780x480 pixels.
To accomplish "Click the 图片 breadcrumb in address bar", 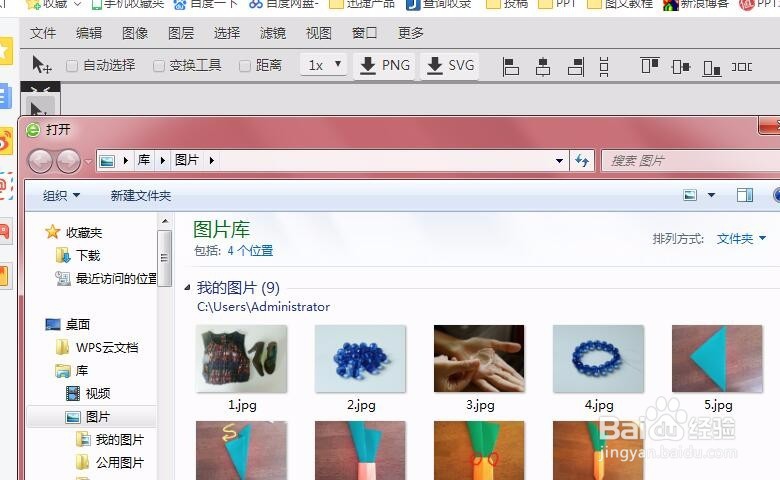I will pyautogui.click(x=187, y=160).
